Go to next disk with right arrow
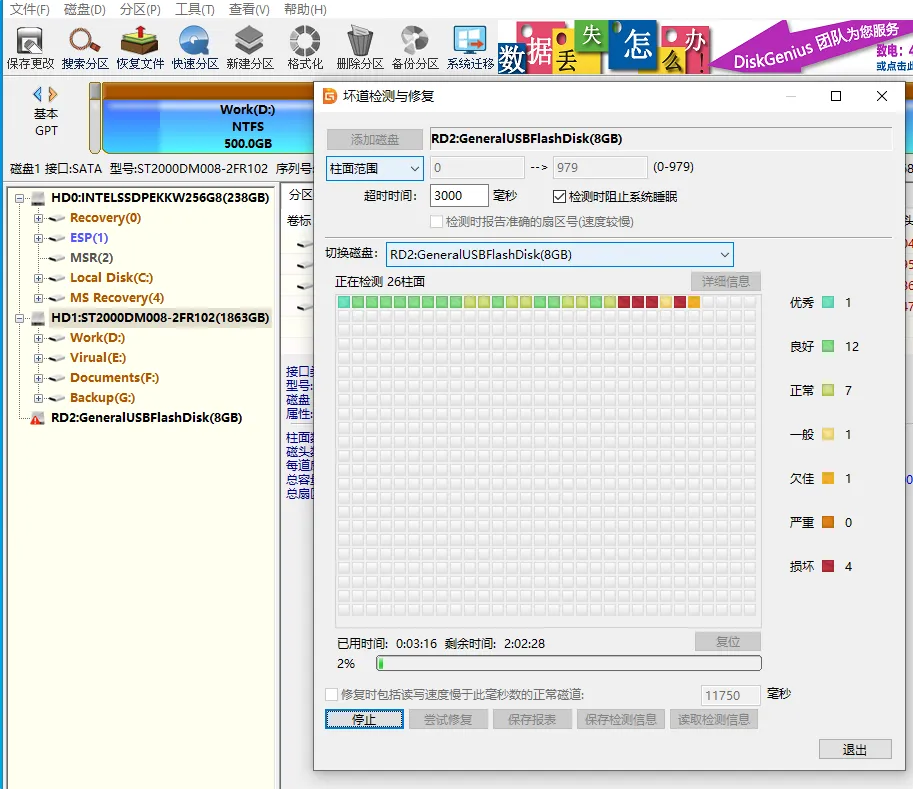The height and width of the screenshot is (789, 913). (x=53, y=94)
